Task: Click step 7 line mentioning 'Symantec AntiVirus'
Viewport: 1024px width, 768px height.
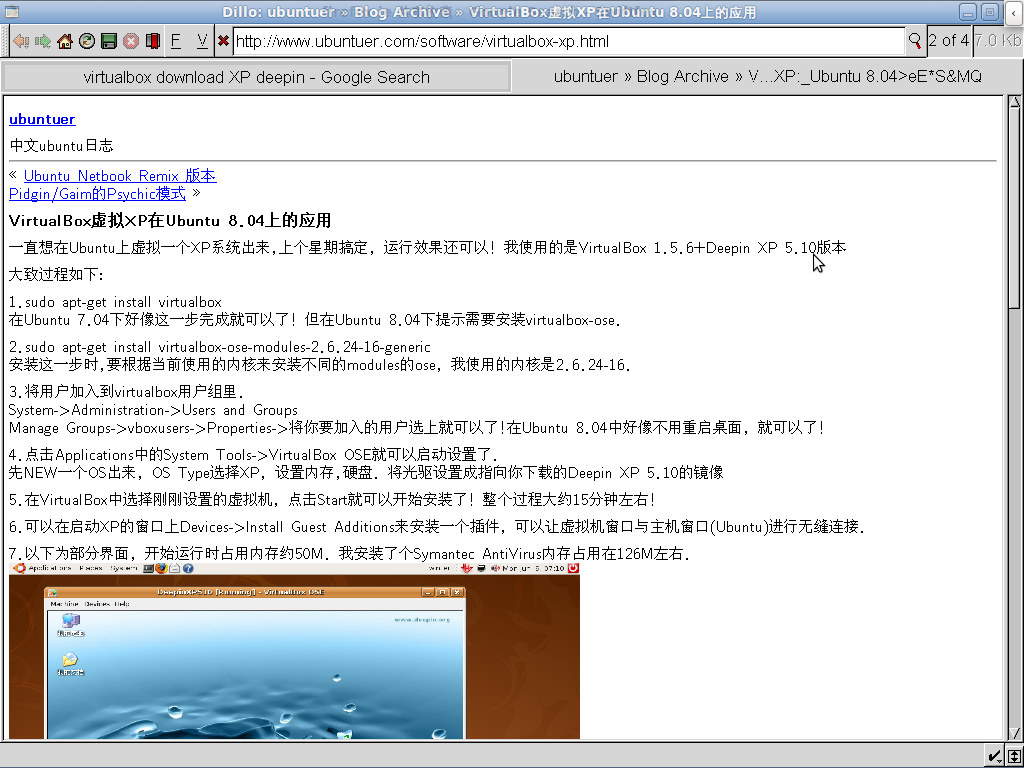Action: (350, 554)
